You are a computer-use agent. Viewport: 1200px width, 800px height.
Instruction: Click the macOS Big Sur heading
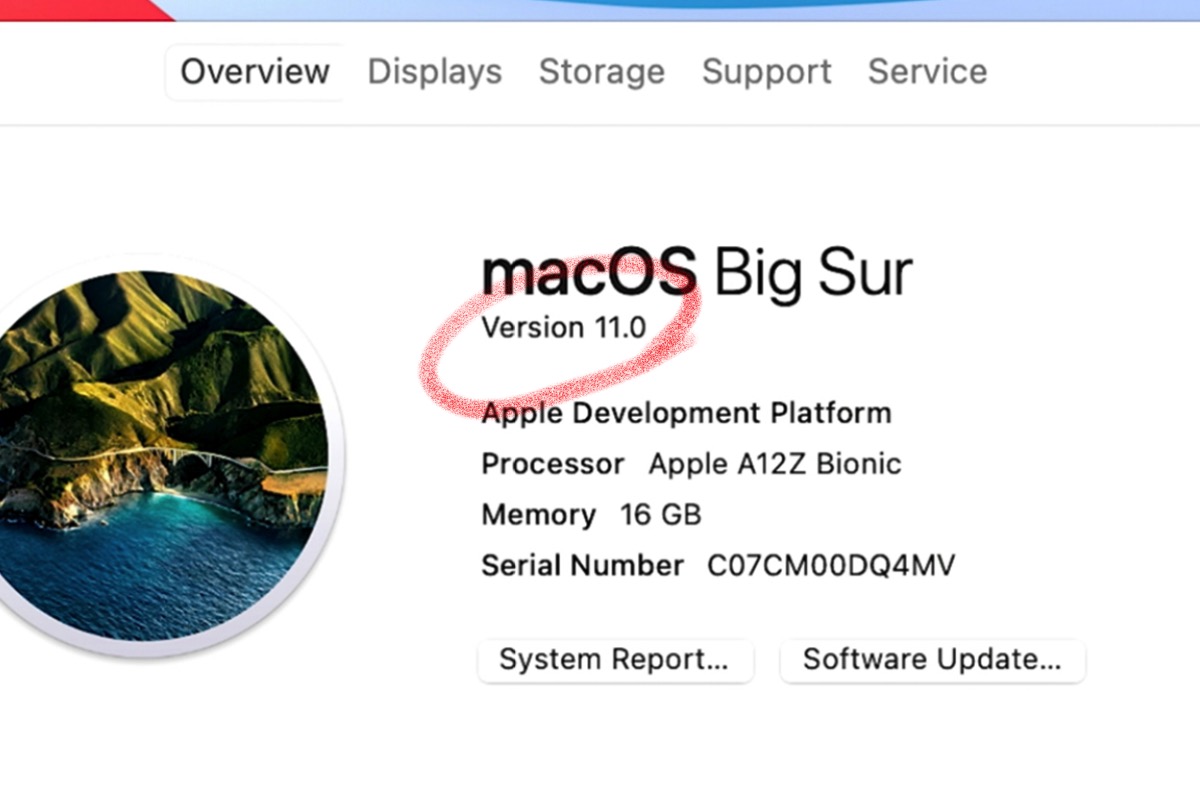(x=697, y=273)
